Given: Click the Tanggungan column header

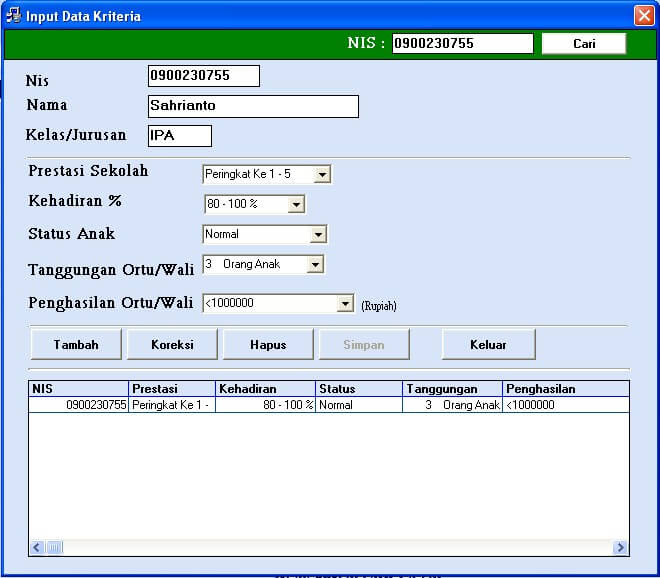Looking at the screenshot, I should tap(452, 389).
